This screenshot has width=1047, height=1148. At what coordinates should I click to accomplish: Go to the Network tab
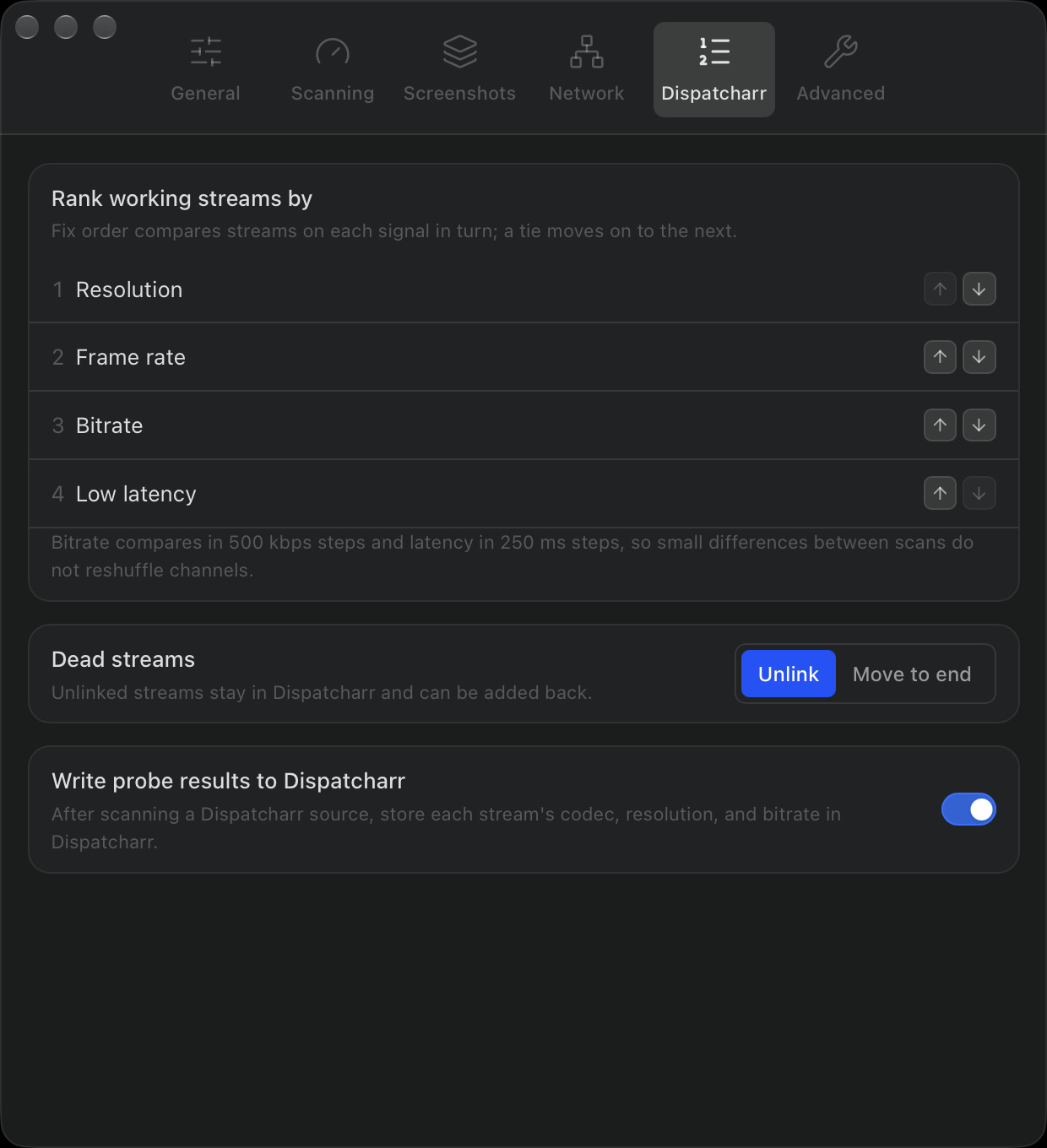pos(587,69)
